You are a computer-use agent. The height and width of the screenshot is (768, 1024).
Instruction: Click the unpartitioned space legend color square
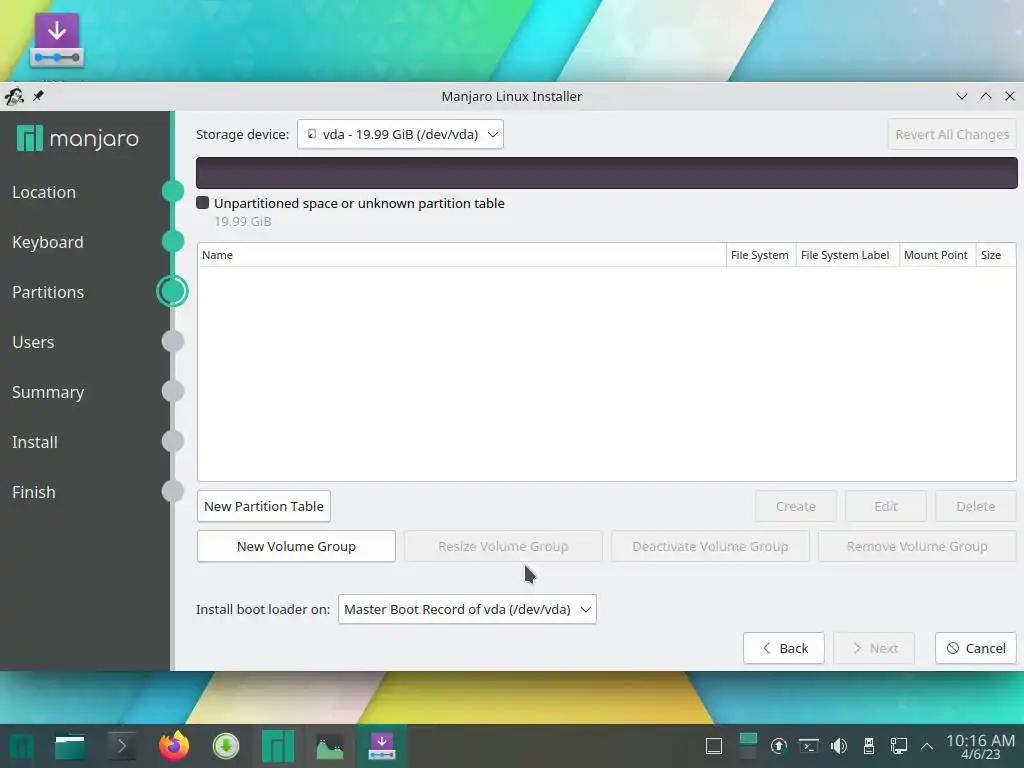pos(202,203)
